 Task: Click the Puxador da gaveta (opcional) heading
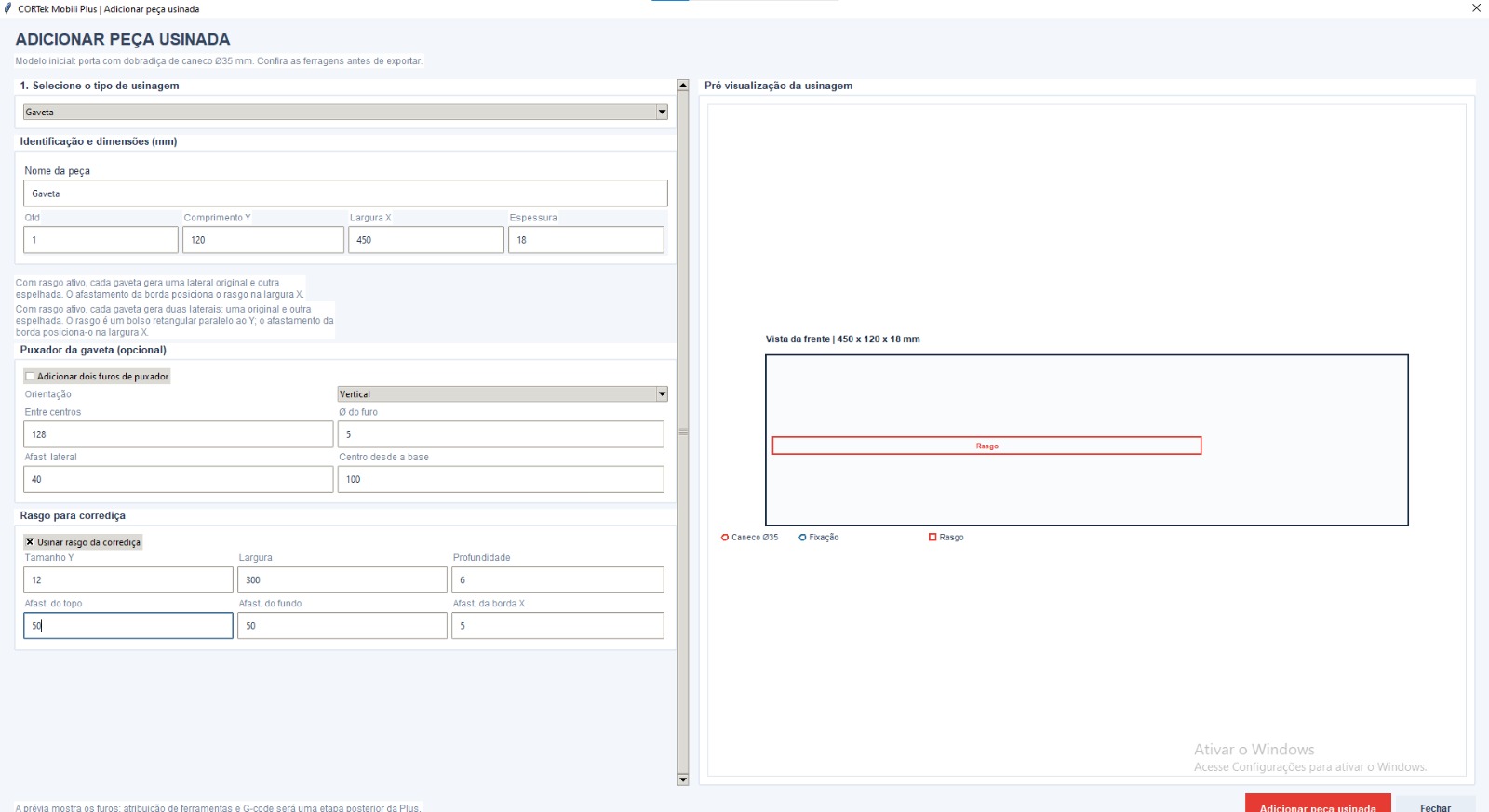point(93,351)
